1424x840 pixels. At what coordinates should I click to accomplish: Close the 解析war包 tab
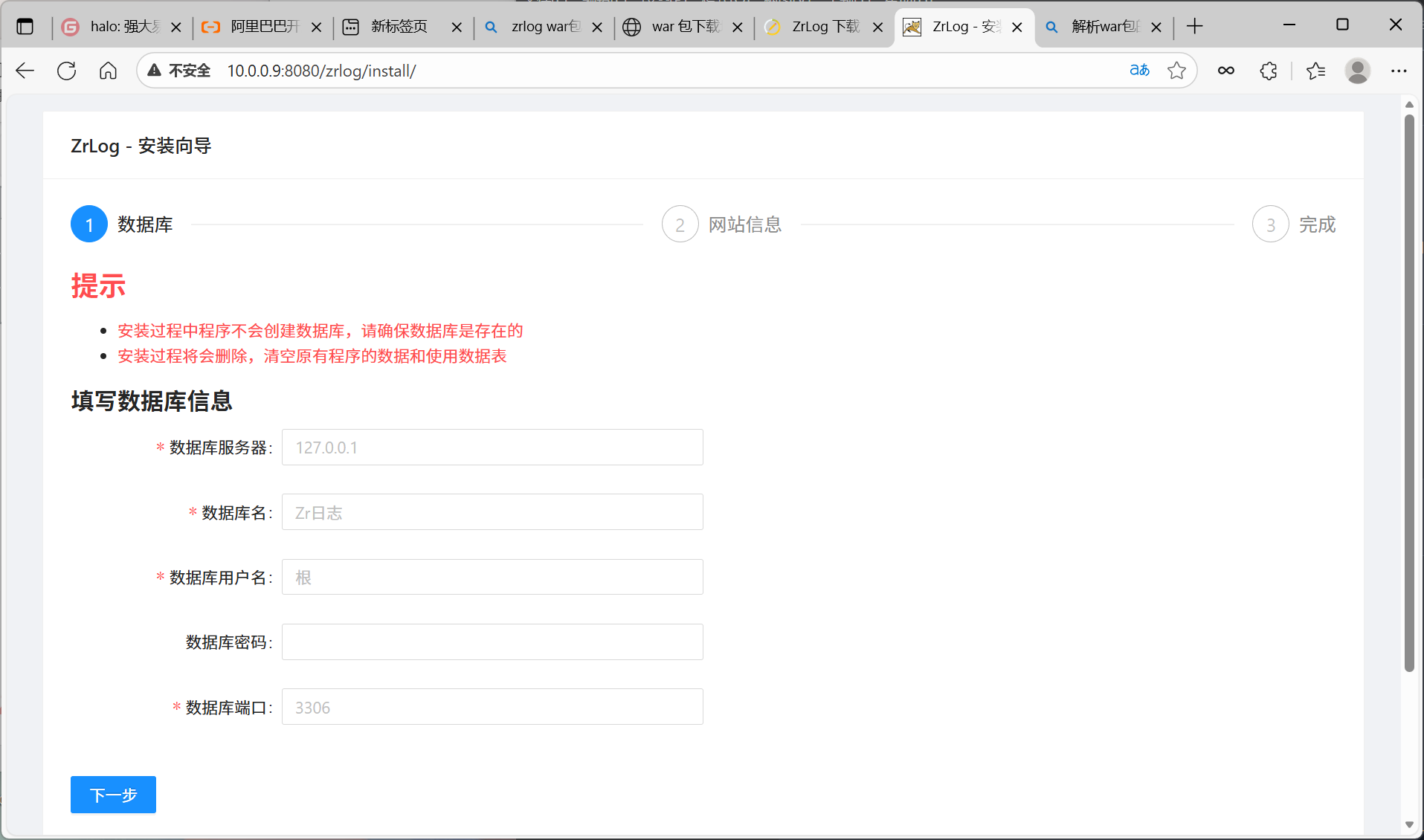point(1156,28)
